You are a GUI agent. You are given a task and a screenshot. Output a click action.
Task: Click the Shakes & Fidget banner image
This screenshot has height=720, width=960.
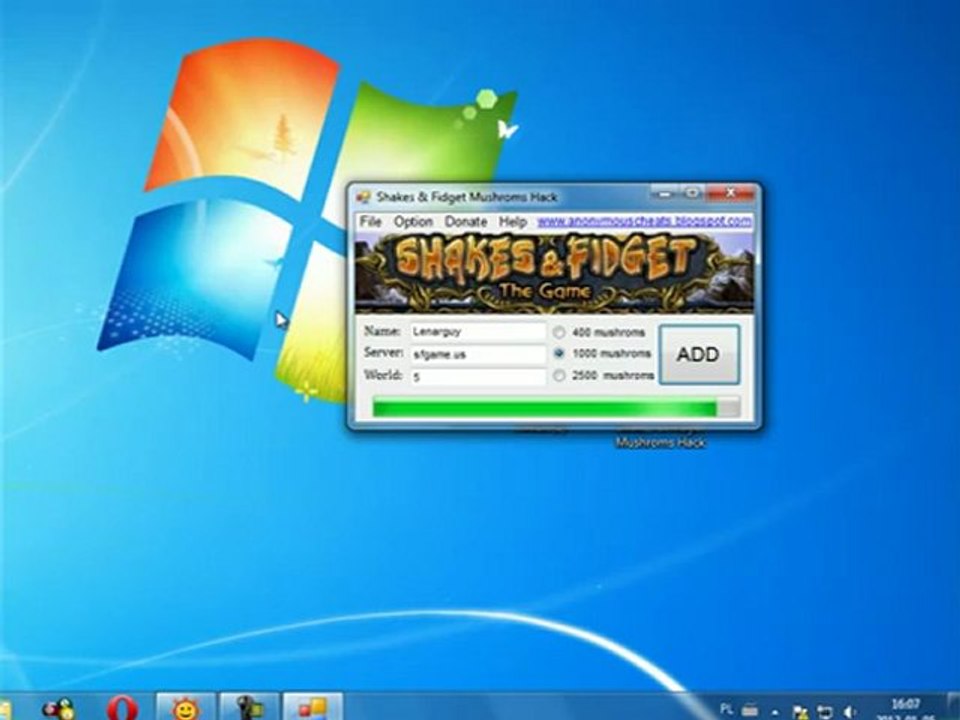point(555,272)
